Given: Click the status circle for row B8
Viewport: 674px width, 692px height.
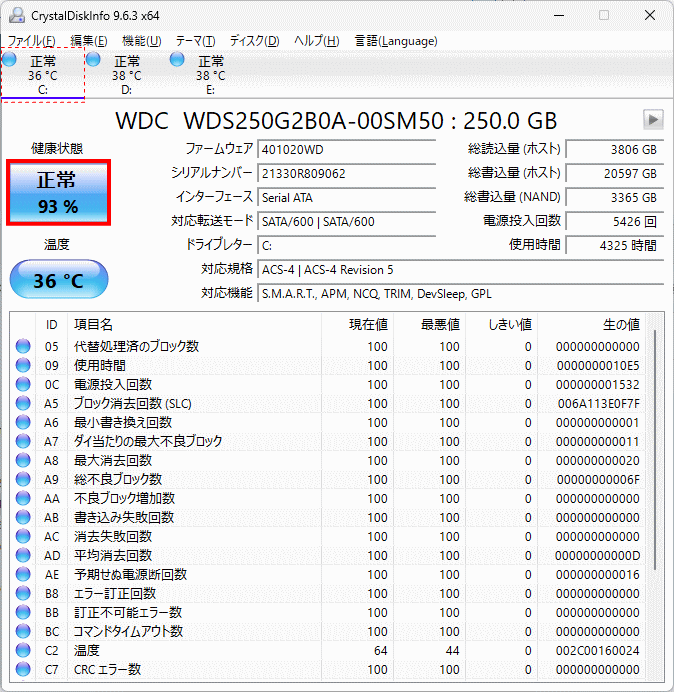Looking at the screenshot, I should (23, 594).
